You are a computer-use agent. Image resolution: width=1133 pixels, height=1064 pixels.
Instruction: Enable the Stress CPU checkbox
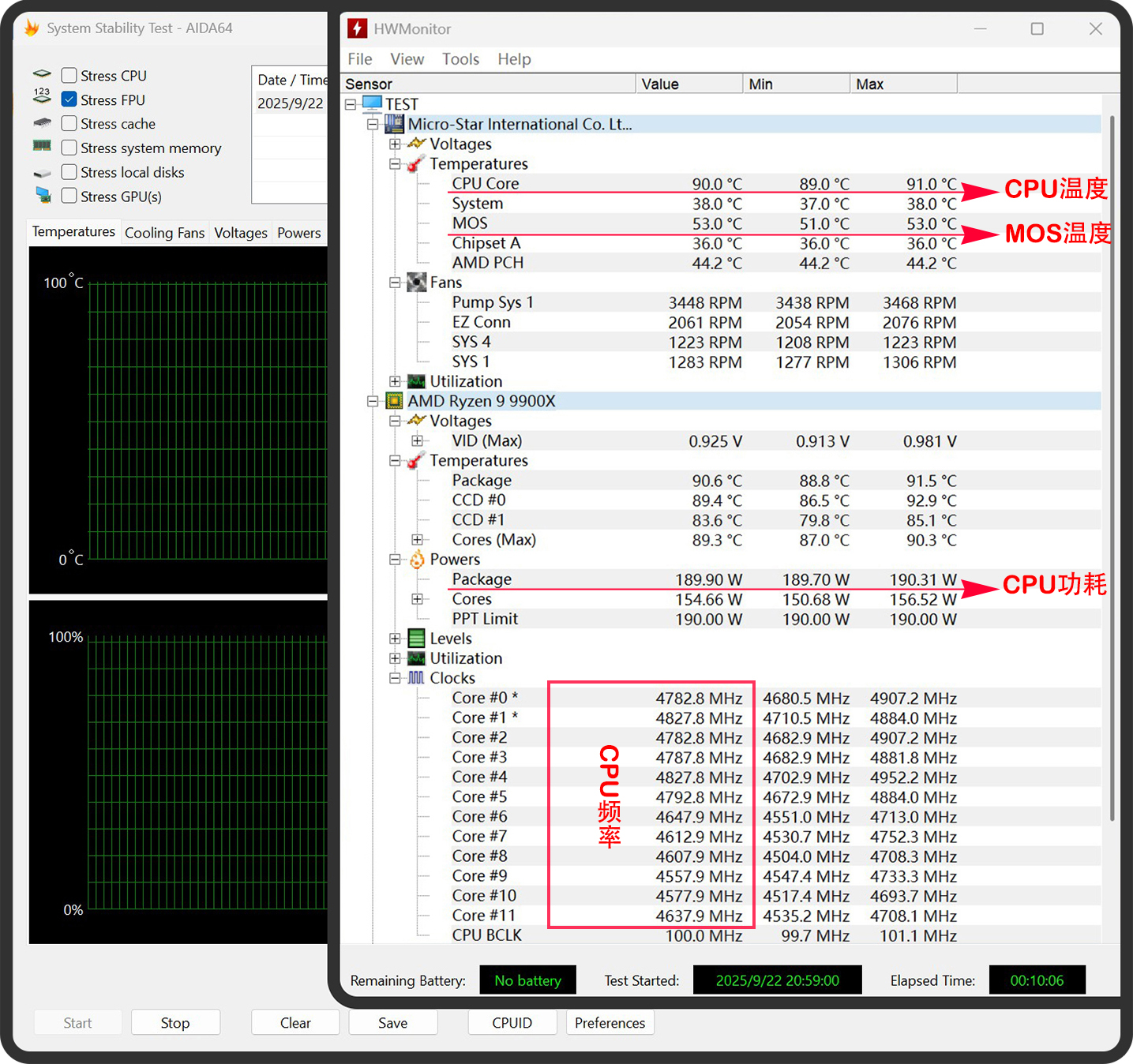(69, 76)
